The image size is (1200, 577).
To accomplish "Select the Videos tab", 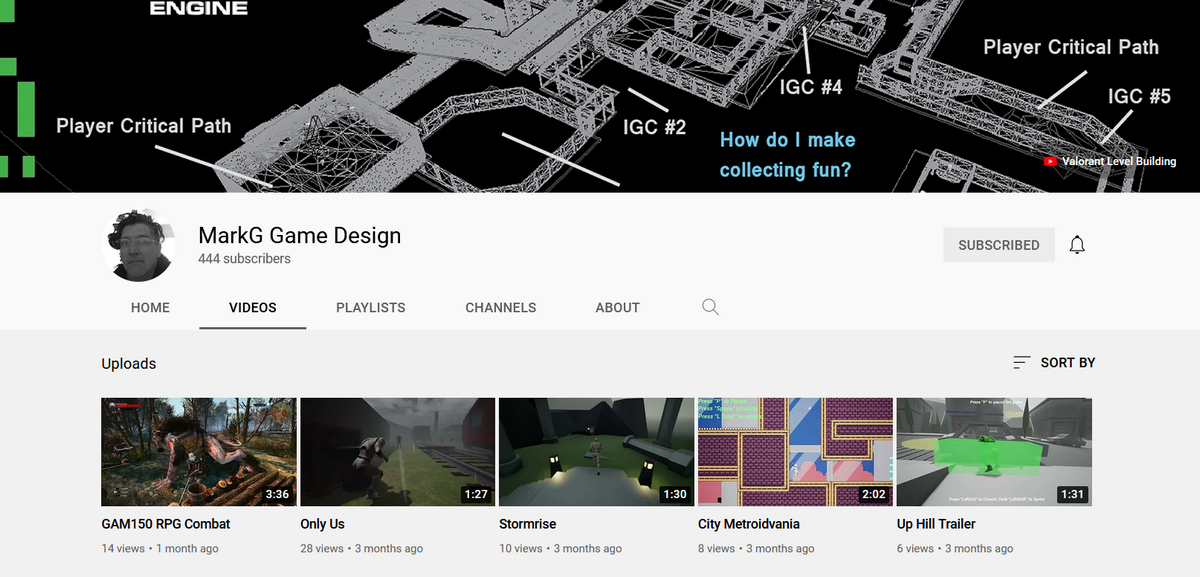I will coord(252,308).
